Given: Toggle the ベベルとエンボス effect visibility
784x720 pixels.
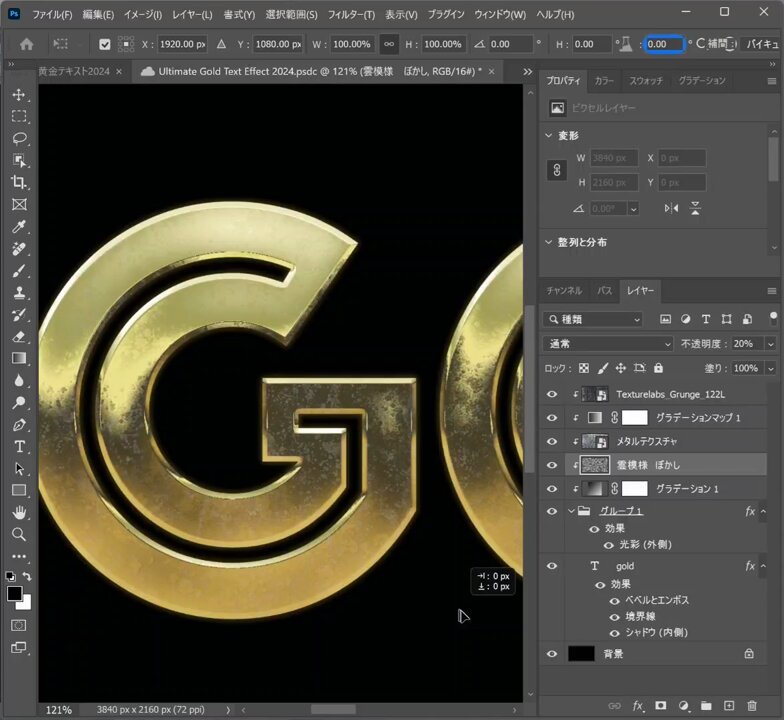Looking at the screenshot, I should pos(614,600).
